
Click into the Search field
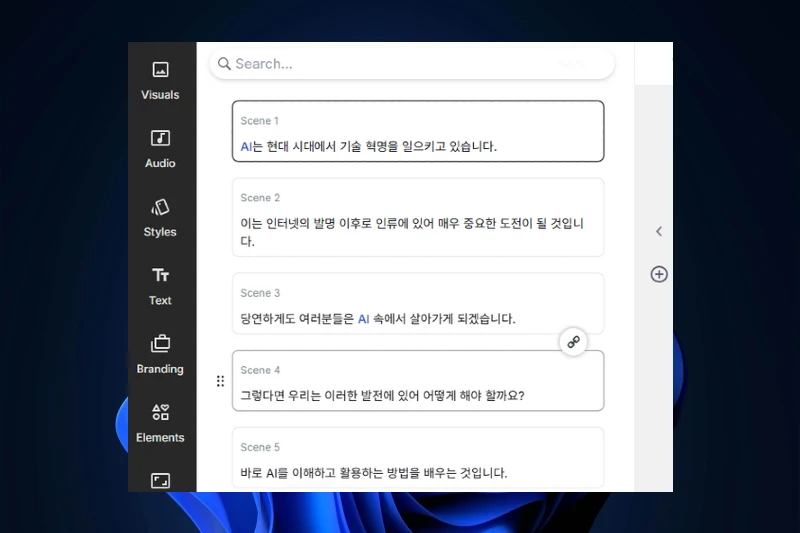point(412,64)
